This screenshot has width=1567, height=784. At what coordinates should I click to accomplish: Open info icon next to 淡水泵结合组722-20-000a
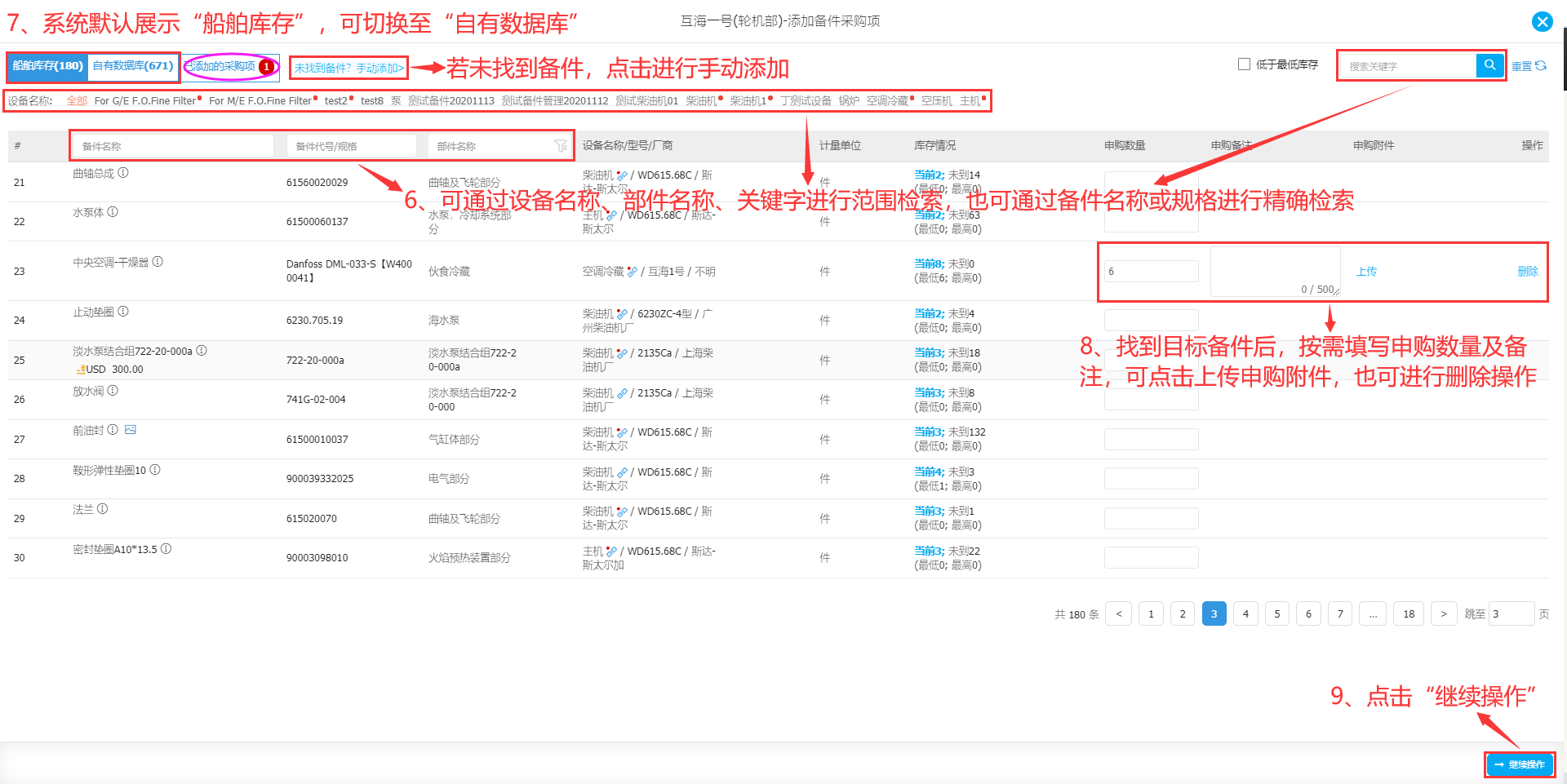click(x=202, y=351)
